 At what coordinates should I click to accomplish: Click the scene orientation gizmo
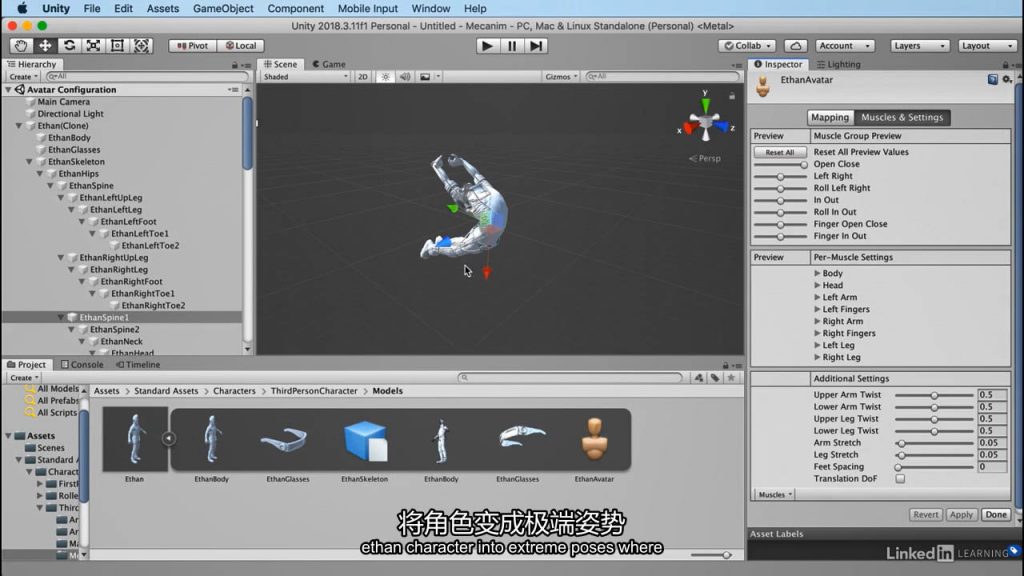point(705,121)
